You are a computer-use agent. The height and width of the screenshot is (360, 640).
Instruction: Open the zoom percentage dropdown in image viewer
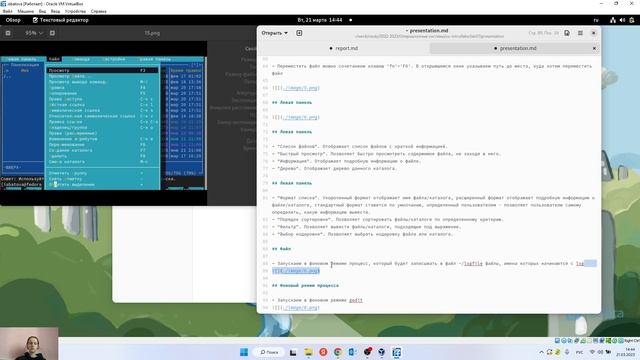coord(33,33)
